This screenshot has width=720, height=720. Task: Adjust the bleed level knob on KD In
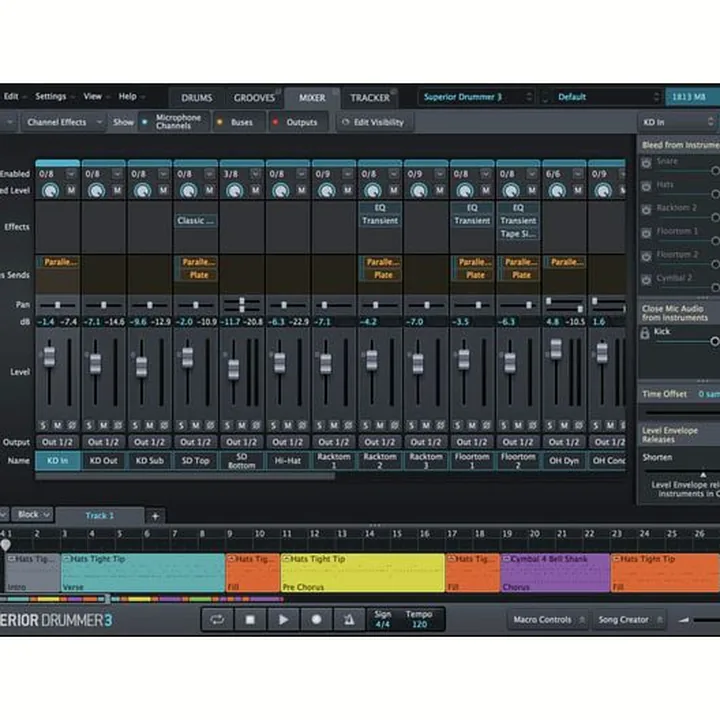point(51,190)
